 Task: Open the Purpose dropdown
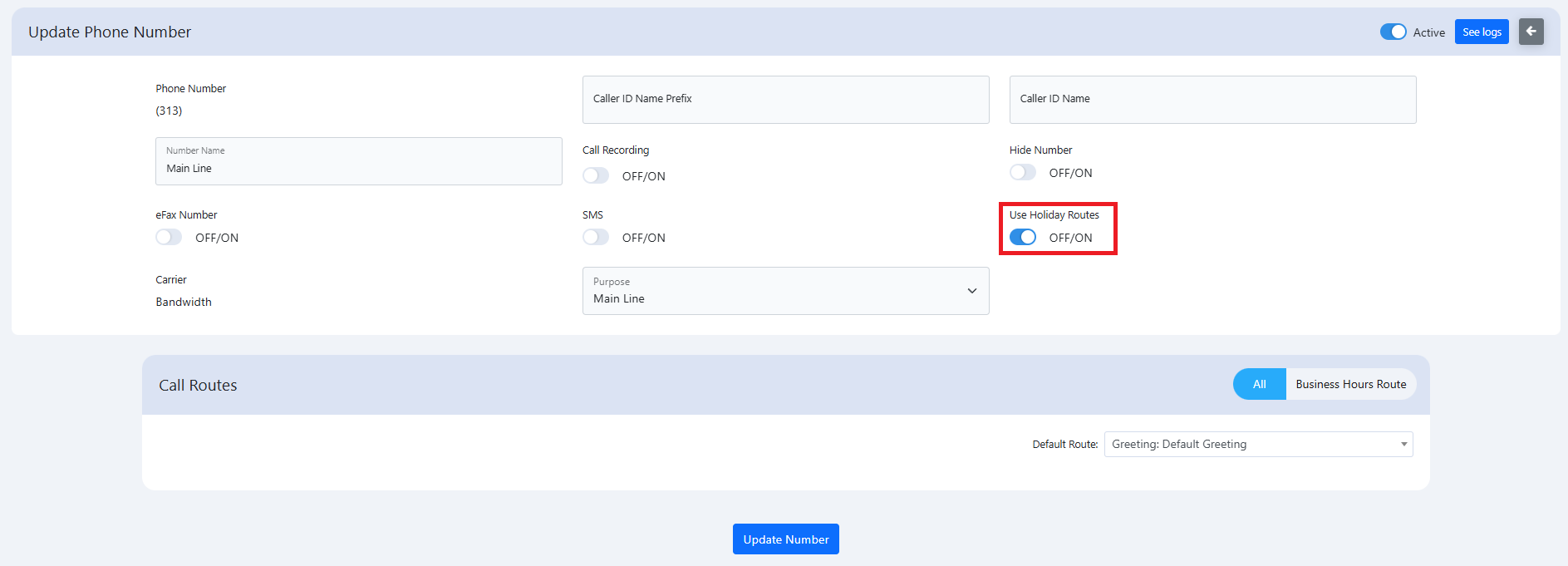coord(784,291)
